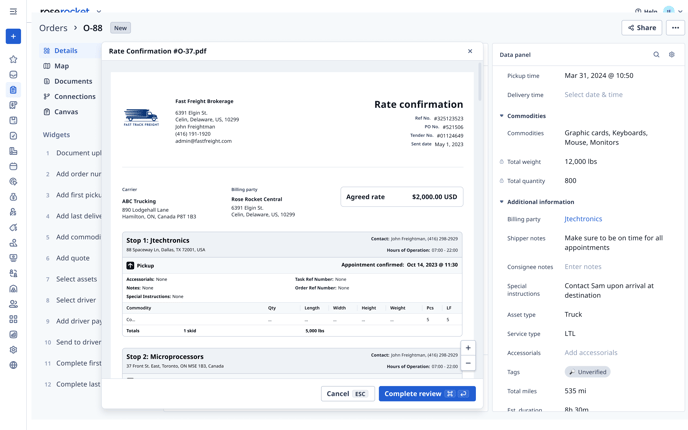The image size is (688, 430).
Task: Search the Data panel with magnifier icon
Action: [x=656, y=55]
